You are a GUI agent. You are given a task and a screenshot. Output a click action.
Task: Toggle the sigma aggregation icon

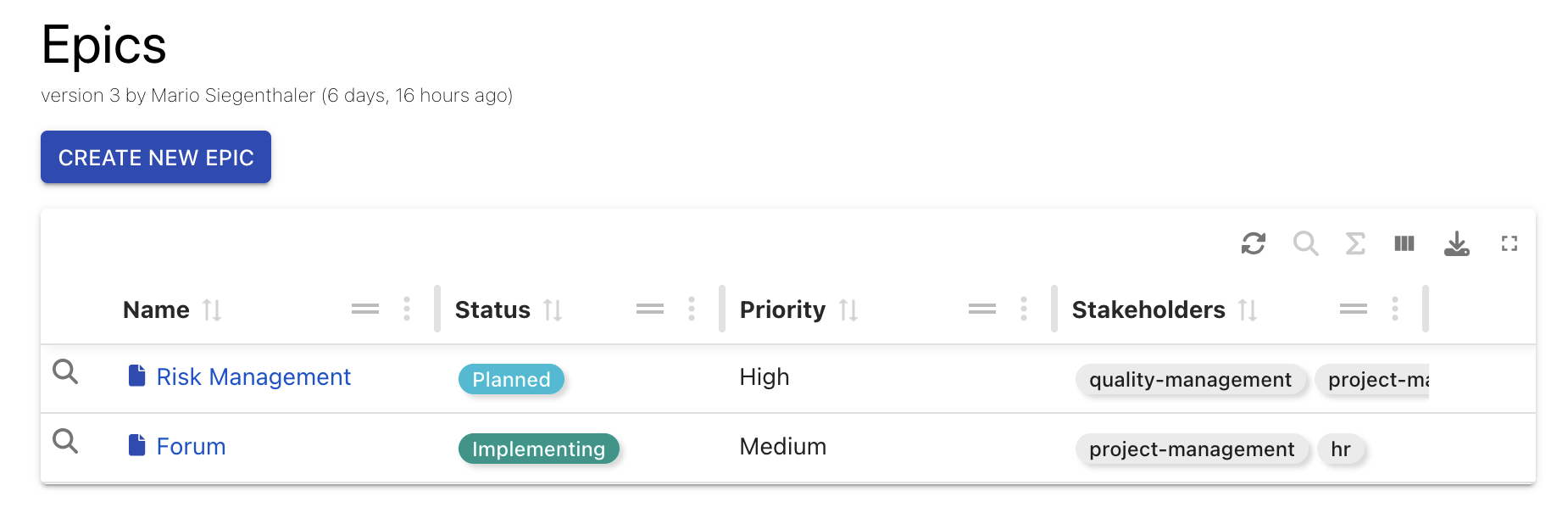[1355, 244]
